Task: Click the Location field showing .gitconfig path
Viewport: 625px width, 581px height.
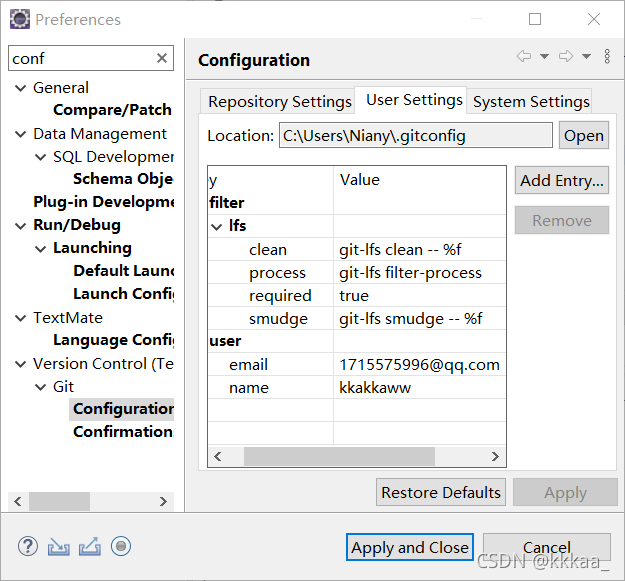Action: pos(416,135)
